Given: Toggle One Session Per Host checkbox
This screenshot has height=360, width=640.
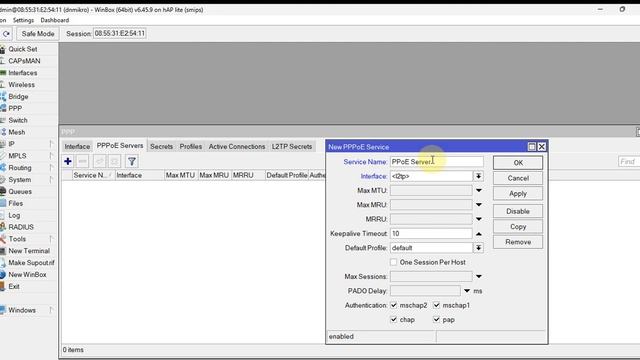Looking at the screenshot, I should point(393,262).
